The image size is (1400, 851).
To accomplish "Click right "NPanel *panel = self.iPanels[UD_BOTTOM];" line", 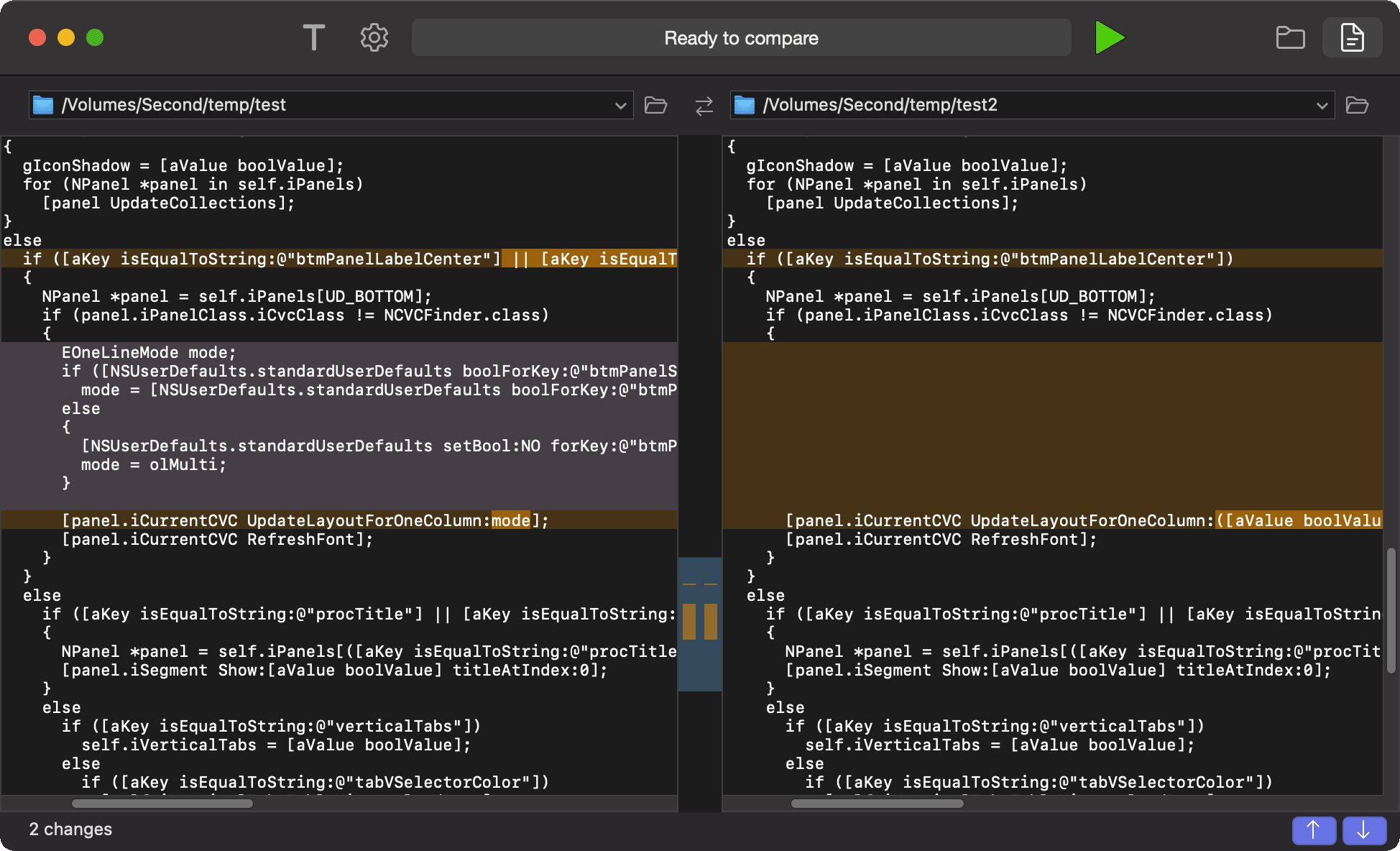I will tap(960, 296).
